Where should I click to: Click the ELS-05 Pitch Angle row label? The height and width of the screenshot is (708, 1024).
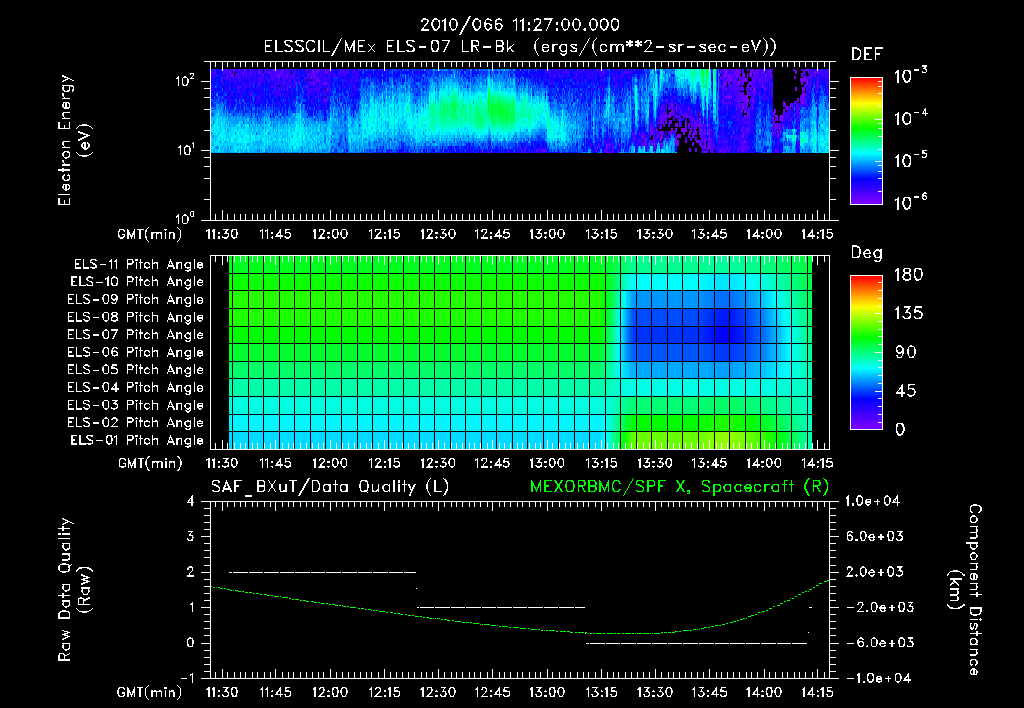(x=136, y=370)
